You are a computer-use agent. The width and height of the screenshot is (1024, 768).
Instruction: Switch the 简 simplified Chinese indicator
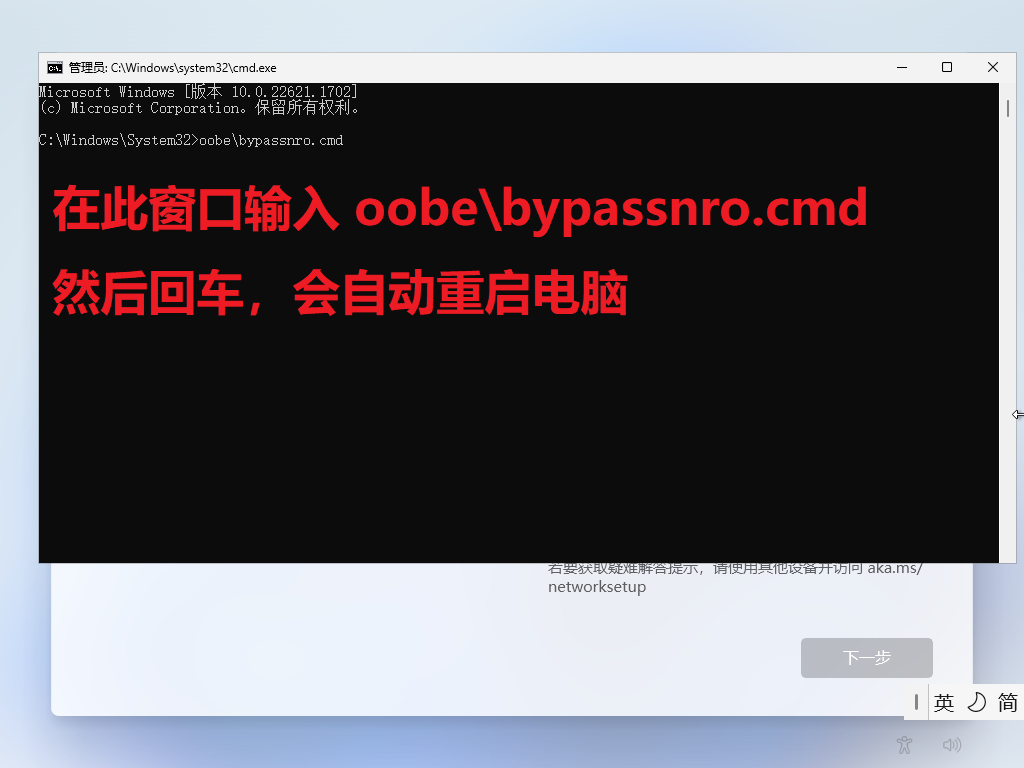click(x=1007, y=703)
